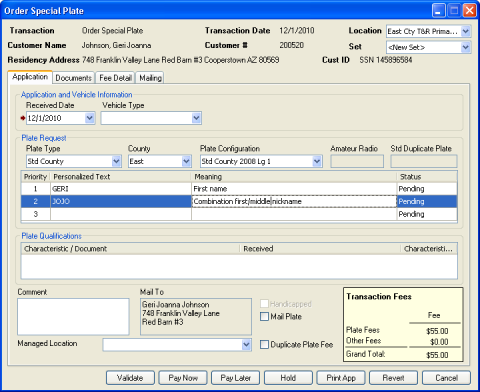
Task: Click the Plate Fees $55.00 value
Action: pyautogui.click(x=437, y=331)
